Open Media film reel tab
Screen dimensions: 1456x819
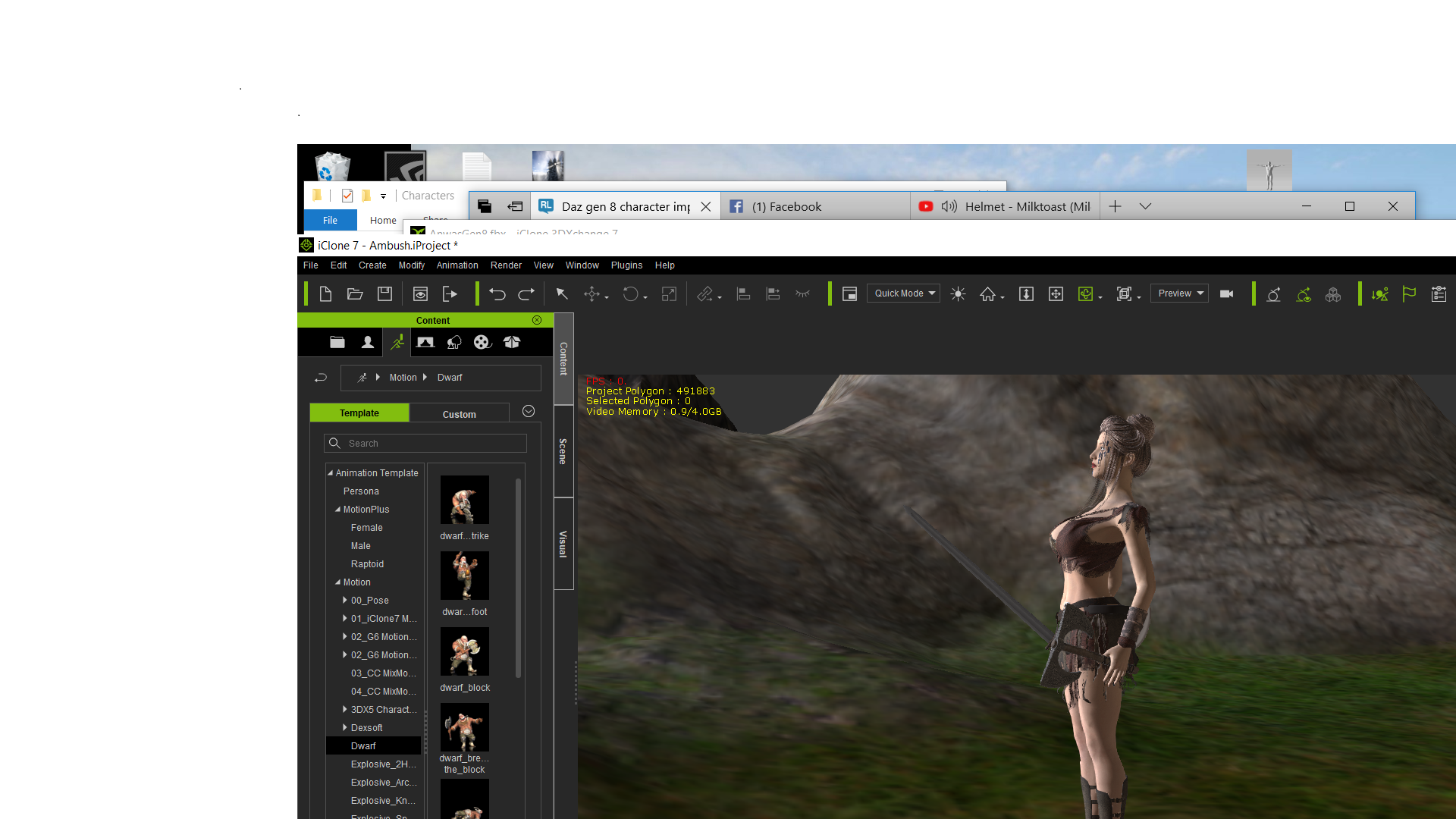[482, 343]
